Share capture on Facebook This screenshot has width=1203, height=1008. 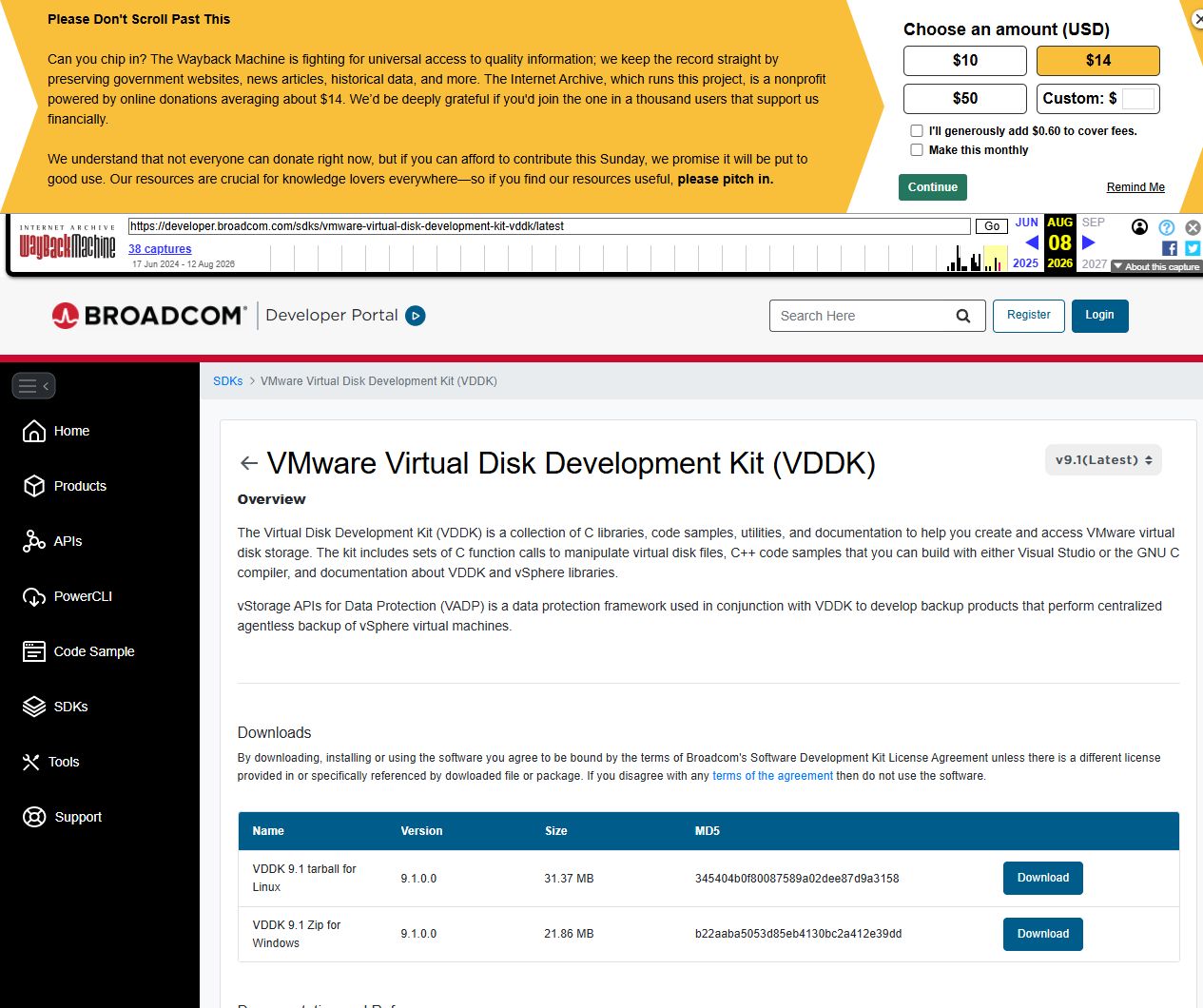[x=1170, y=248]
